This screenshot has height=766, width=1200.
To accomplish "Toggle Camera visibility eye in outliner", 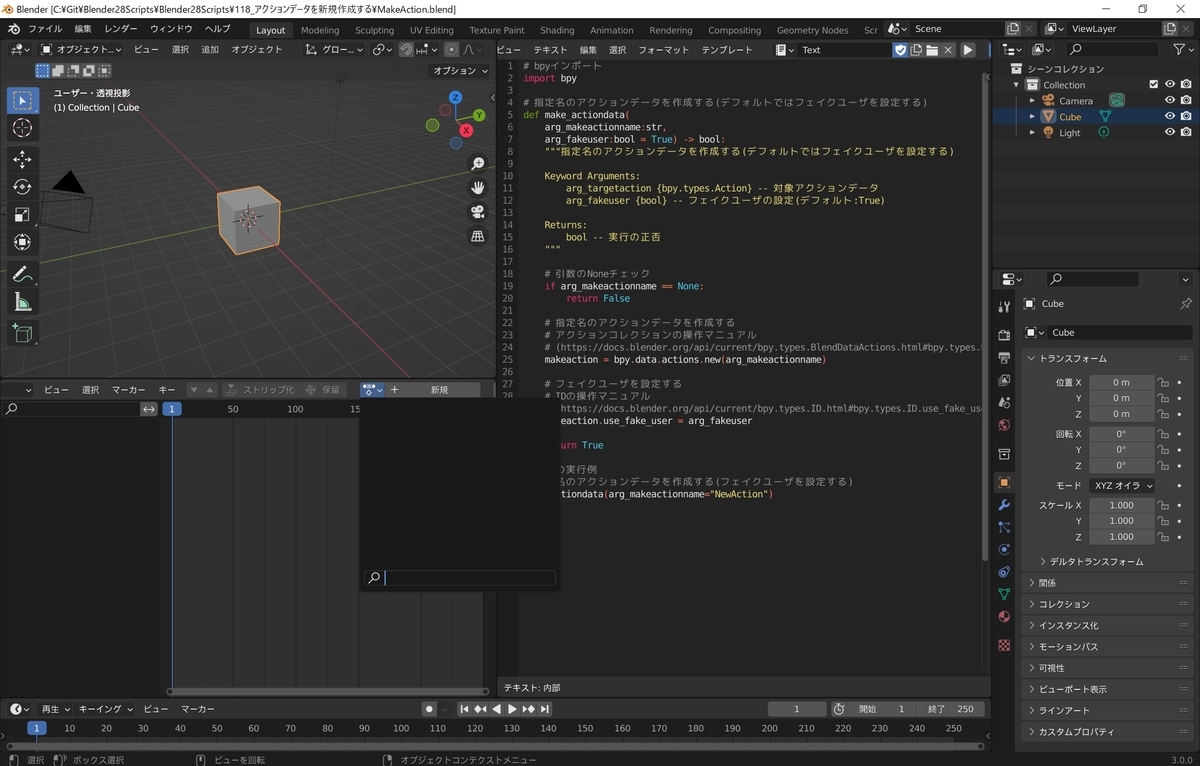I will click(x=1170, y=100).
